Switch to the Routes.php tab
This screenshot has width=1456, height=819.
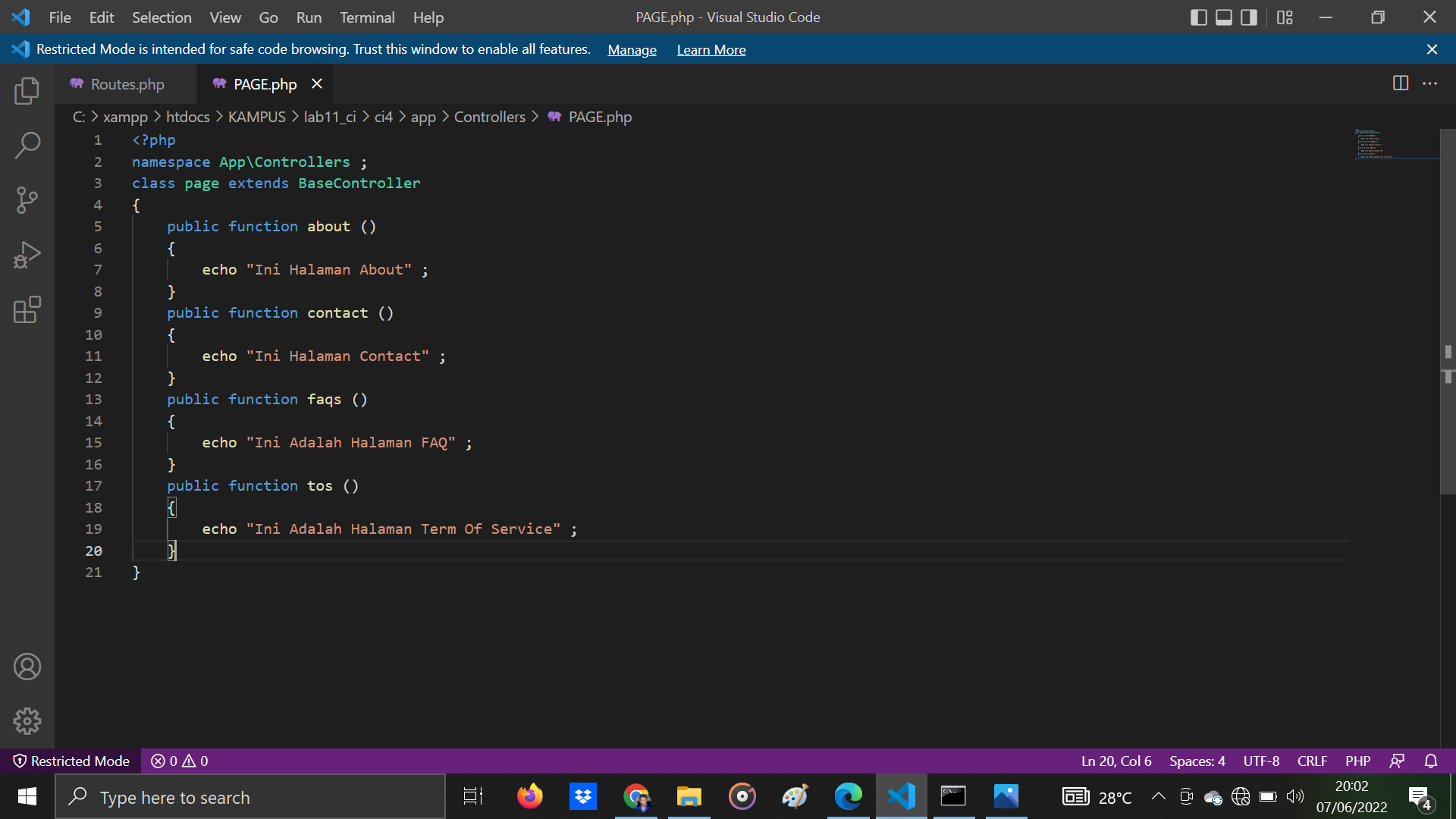[x=126, y=84]
